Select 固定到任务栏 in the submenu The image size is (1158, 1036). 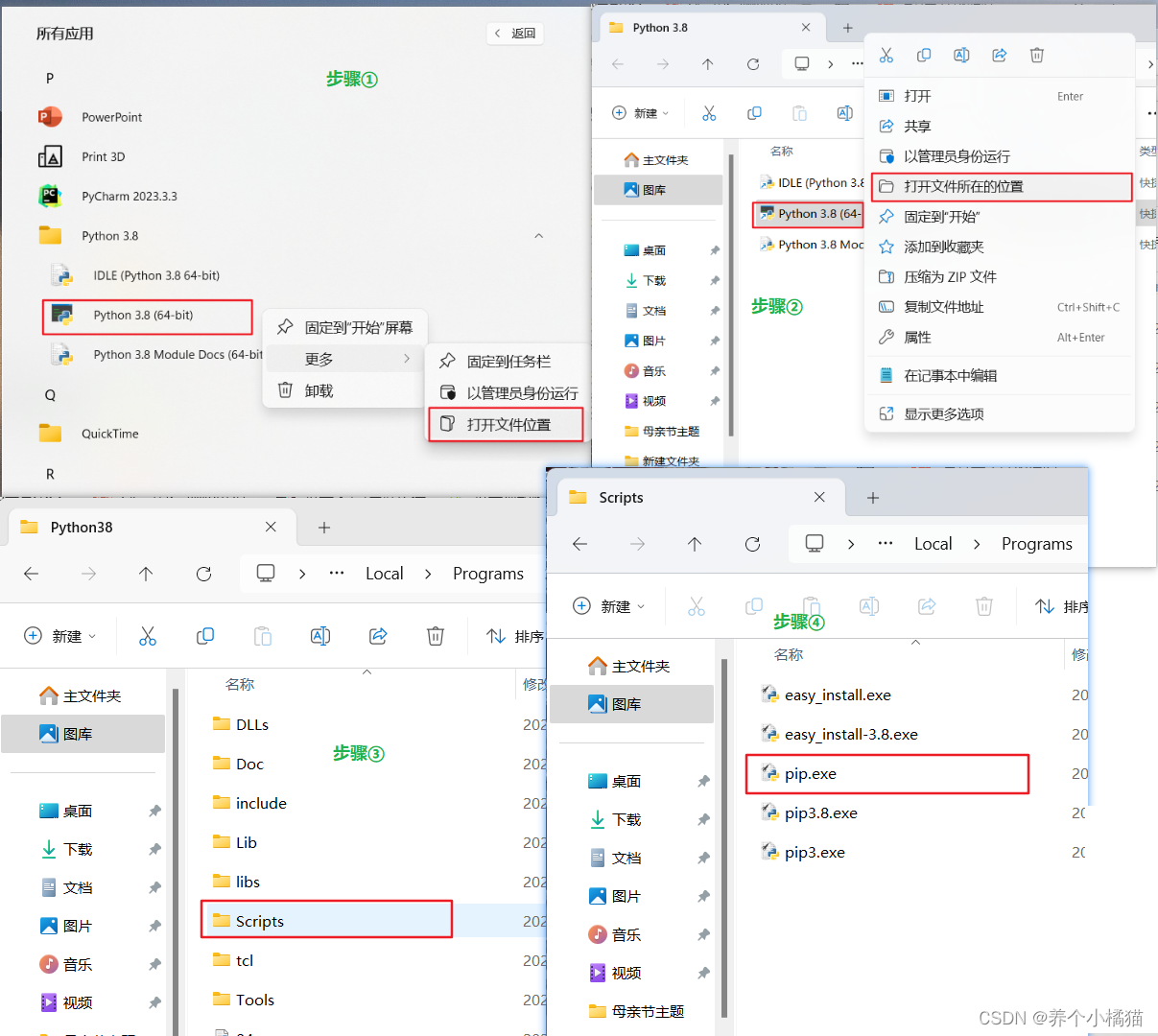pyautogui.click(x=508, y=362)
